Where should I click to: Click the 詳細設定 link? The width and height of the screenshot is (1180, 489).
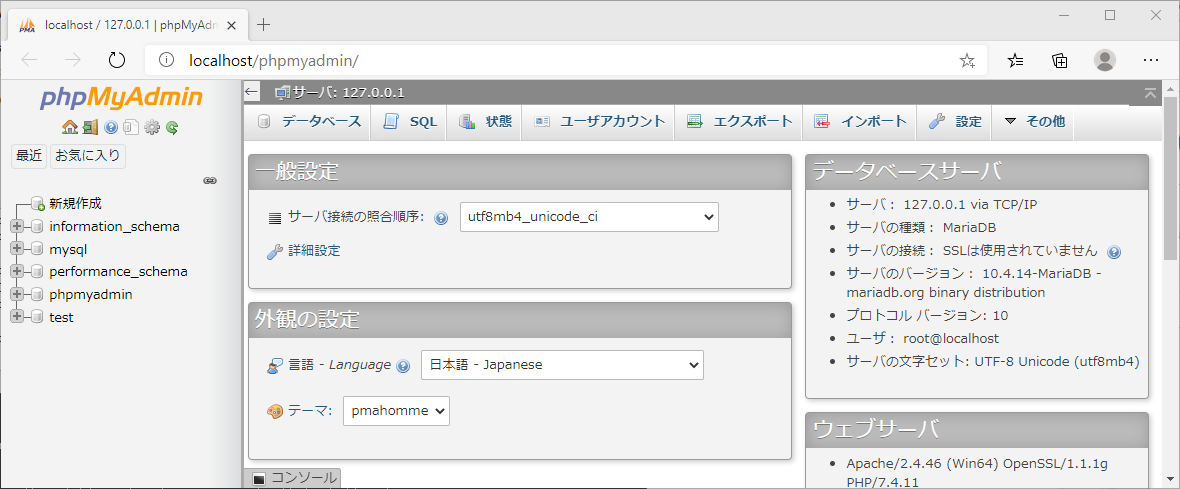314,251
